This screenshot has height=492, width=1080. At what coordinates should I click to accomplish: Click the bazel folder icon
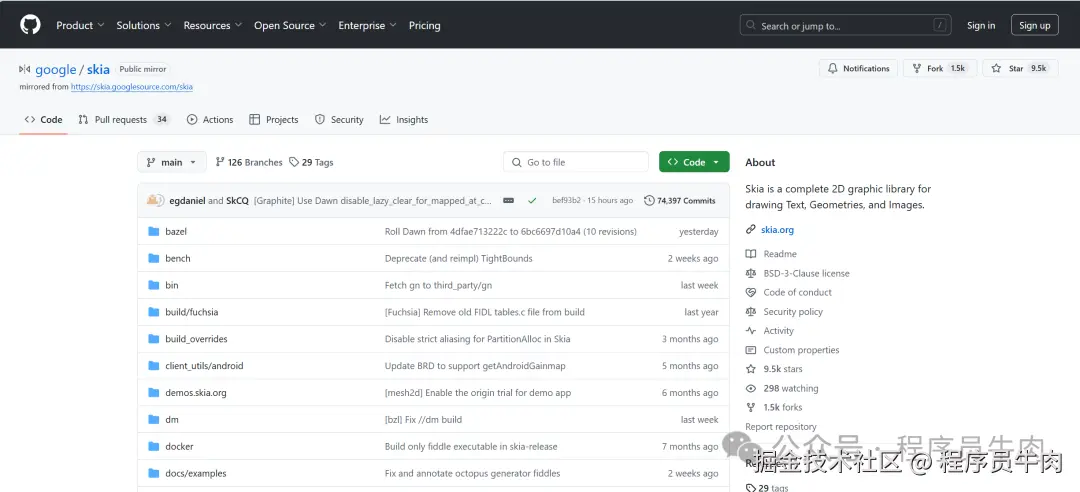[x=154, y=232]
